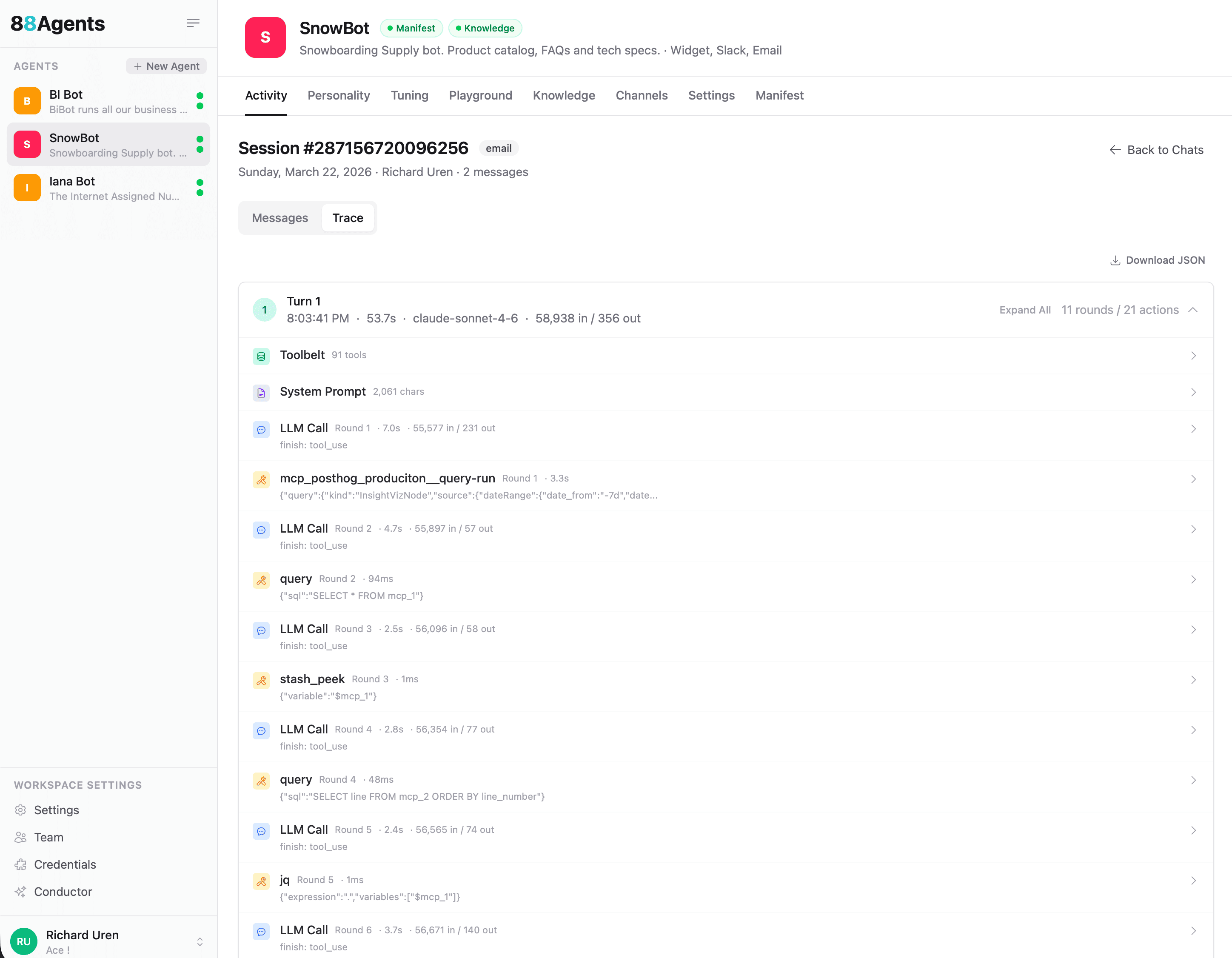Viewport: 1232px width, 958px height.
Task: Expand the Toolbelt 91 tools row
Action: [x=1193, y=356]
